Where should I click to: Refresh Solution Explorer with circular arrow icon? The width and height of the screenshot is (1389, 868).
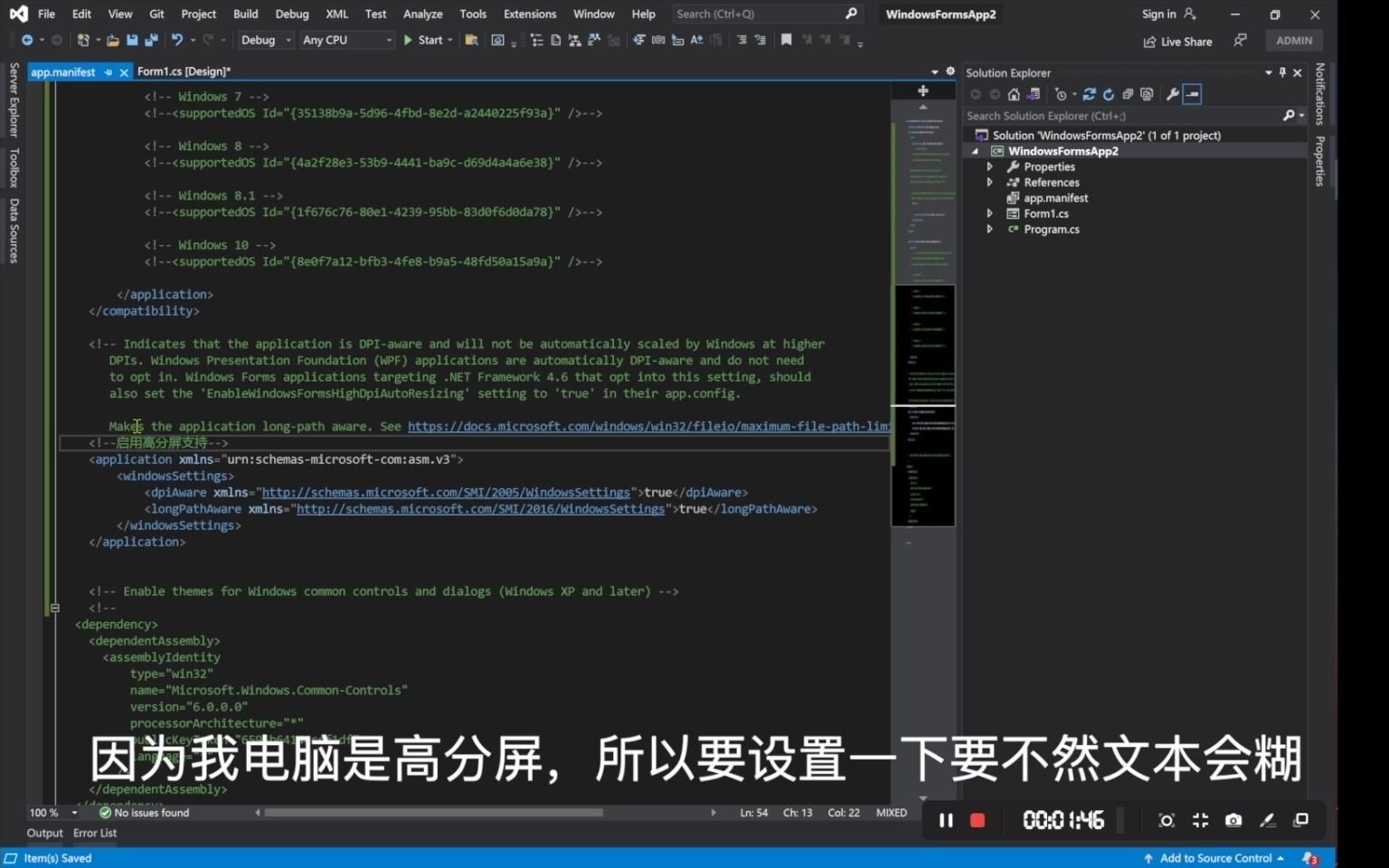click(x=1109, y=94)
